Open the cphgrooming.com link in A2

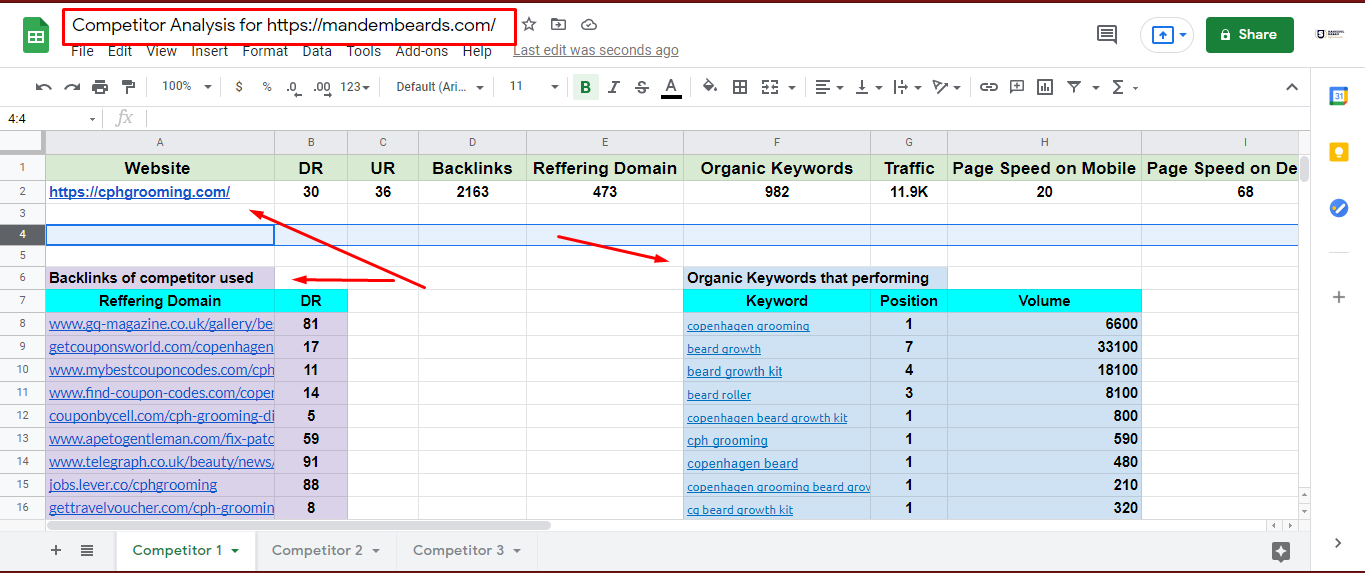[x=139, y=192]
